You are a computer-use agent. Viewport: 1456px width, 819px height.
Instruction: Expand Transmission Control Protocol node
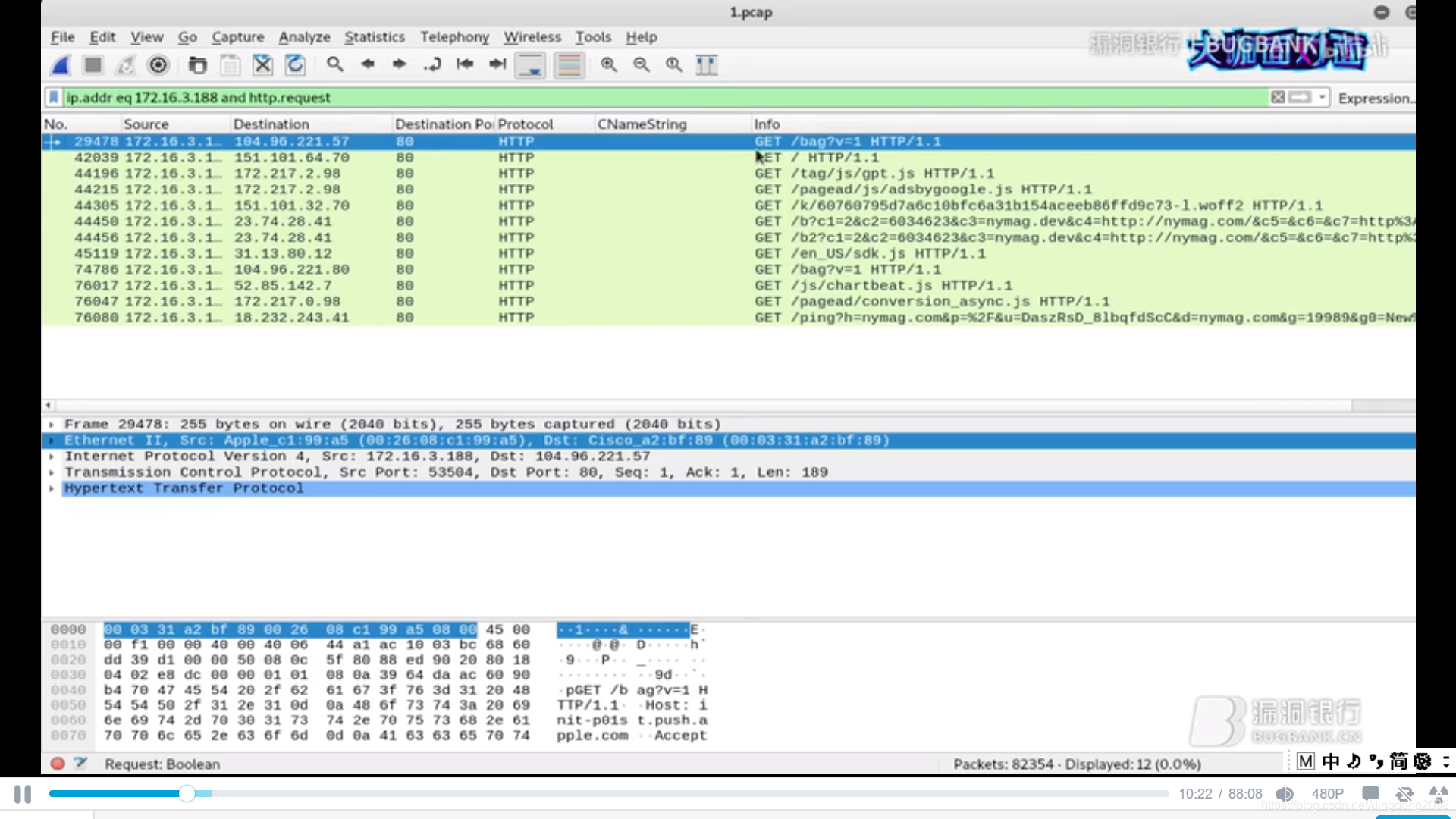click(x=51, y=472)
